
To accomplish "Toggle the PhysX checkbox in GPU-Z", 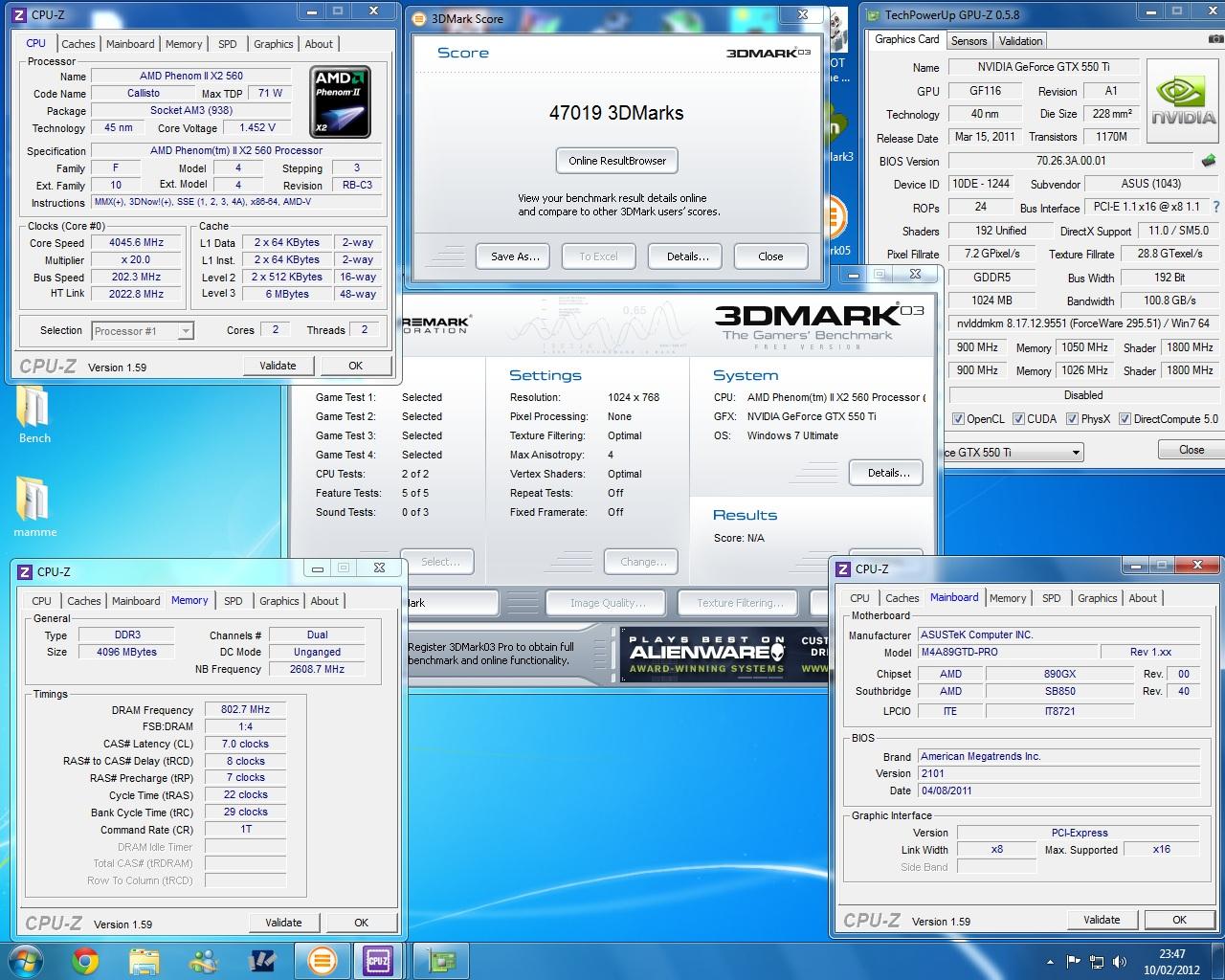I will pos(1073,419).
